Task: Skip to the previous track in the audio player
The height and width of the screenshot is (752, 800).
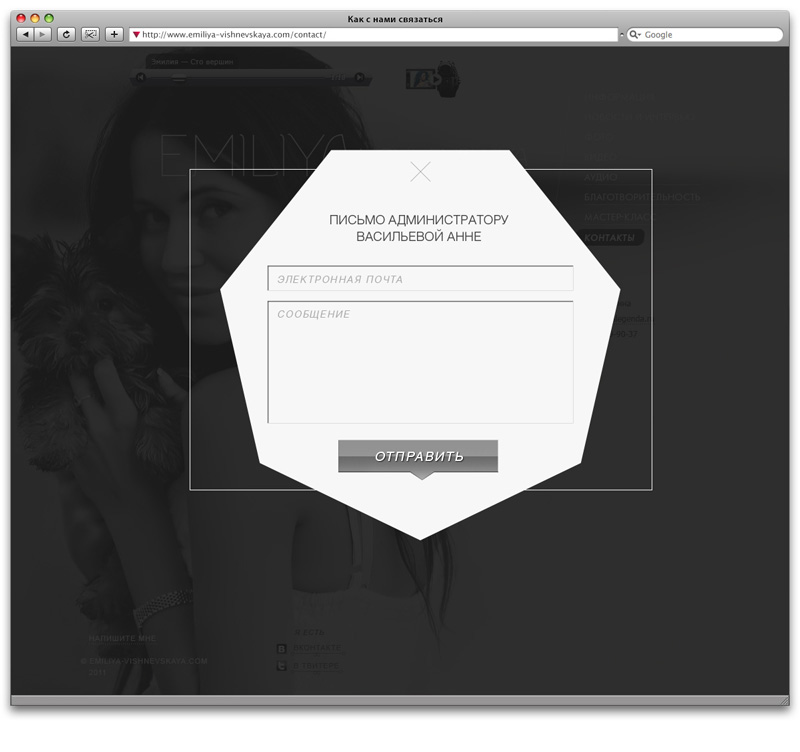Action: 140,78
